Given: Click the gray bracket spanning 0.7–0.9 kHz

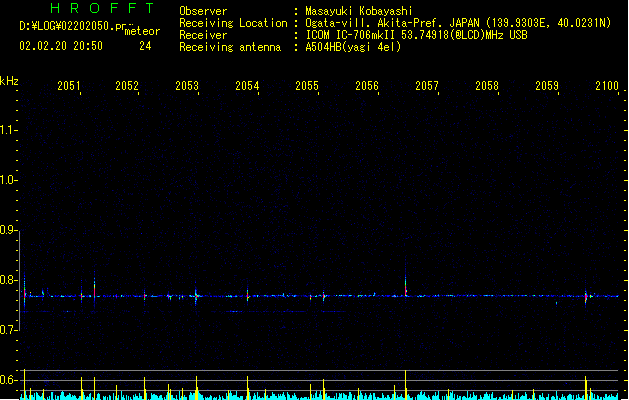Looking at the screenshot, I should coord(20,280).
